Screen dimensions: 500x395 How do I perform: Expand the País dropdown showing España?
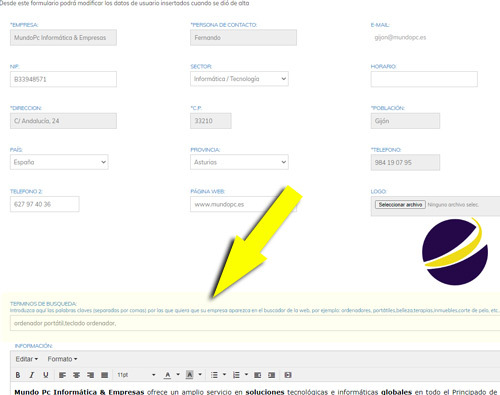pyautogui.click(x=59, y=162)
